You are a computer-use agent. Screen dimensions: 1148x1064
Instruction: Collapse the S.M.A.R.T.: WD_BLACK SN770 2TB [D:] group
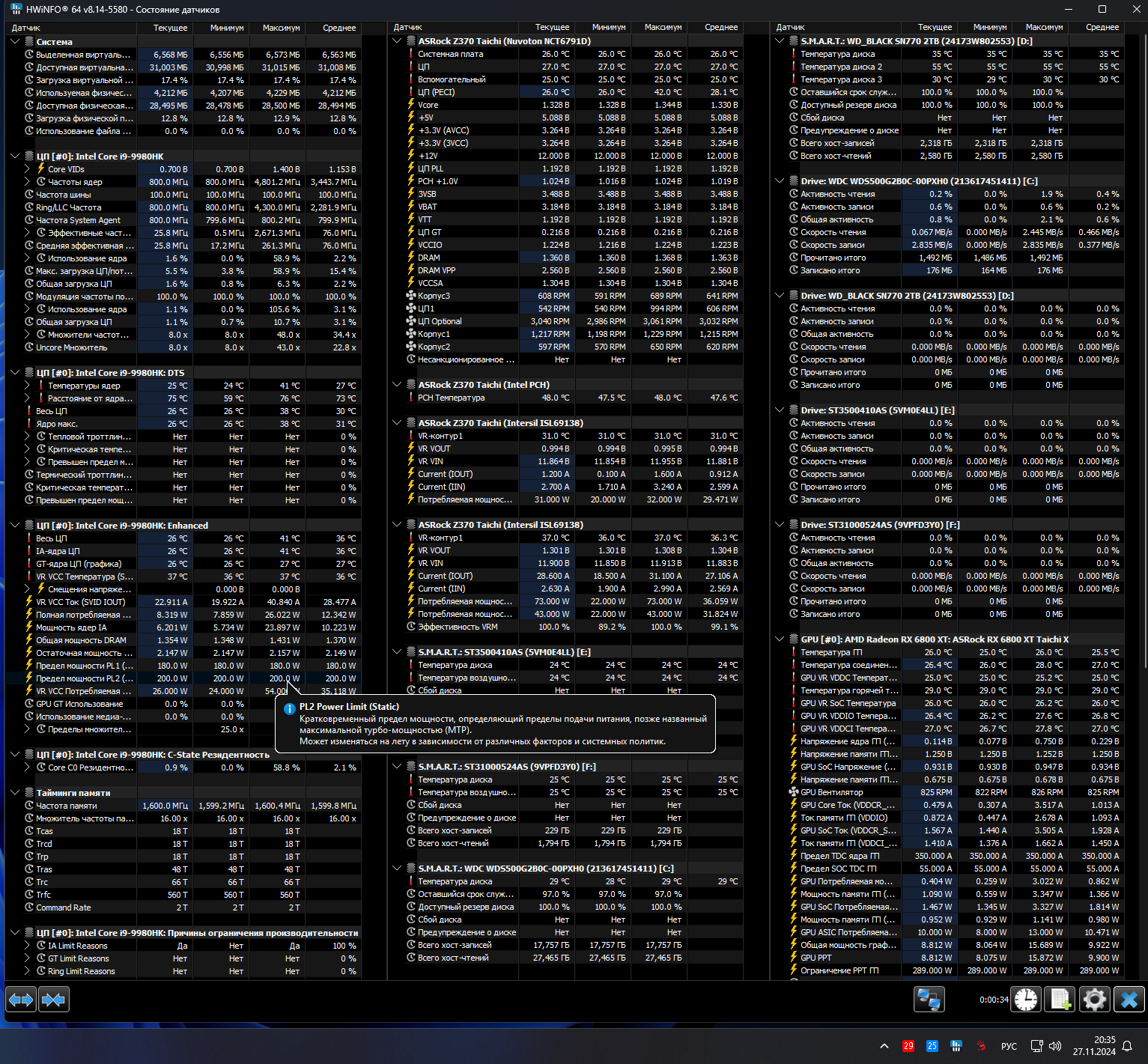pos(780,41)
